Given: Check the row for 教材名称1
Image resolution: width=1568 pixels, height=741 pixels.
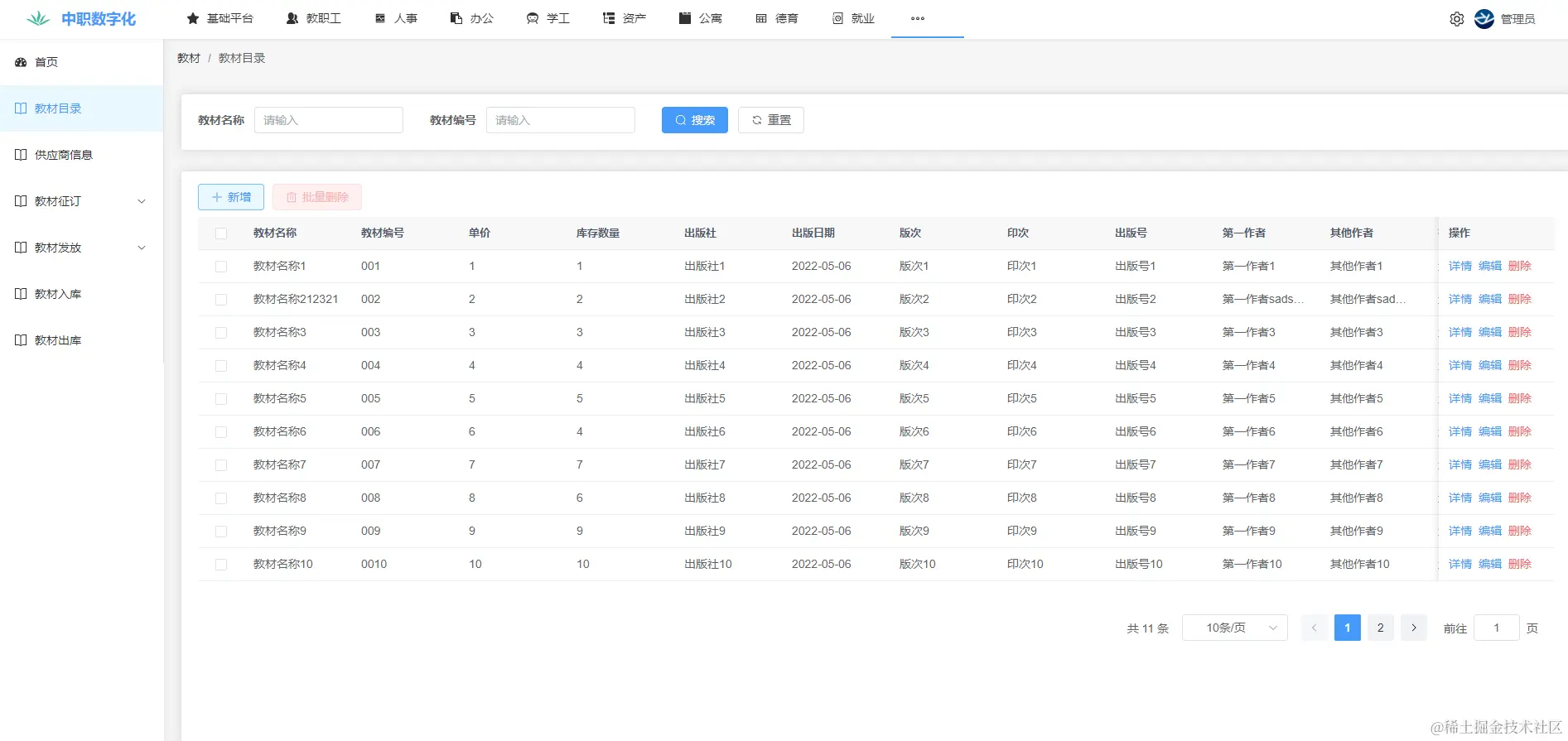Looking at the screenshot, I should (x=221, y=267).
